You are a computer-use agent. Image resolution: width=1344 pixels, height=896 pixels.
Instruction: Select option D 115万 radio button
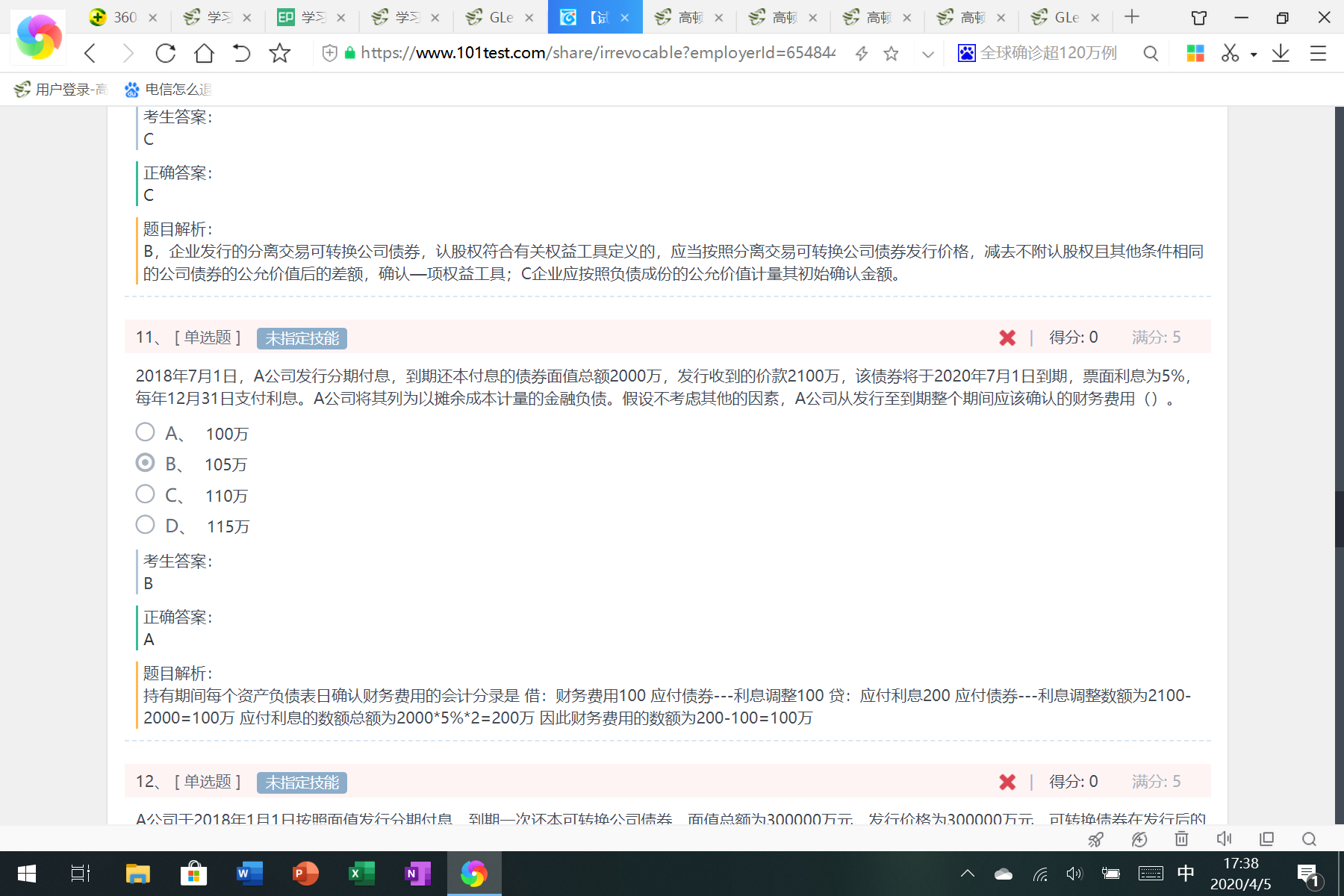point(145,525)
